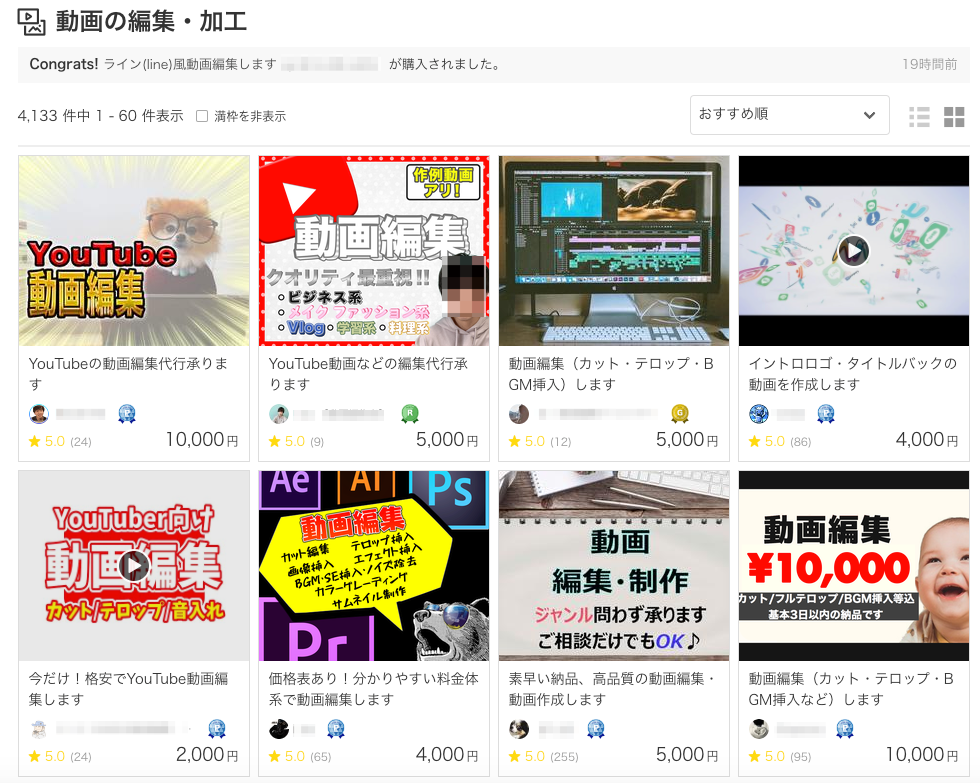980x783 pixels.
Task: Play the "YouTuber向け動画編集" thumbnail video
Action: click(134, 566)
